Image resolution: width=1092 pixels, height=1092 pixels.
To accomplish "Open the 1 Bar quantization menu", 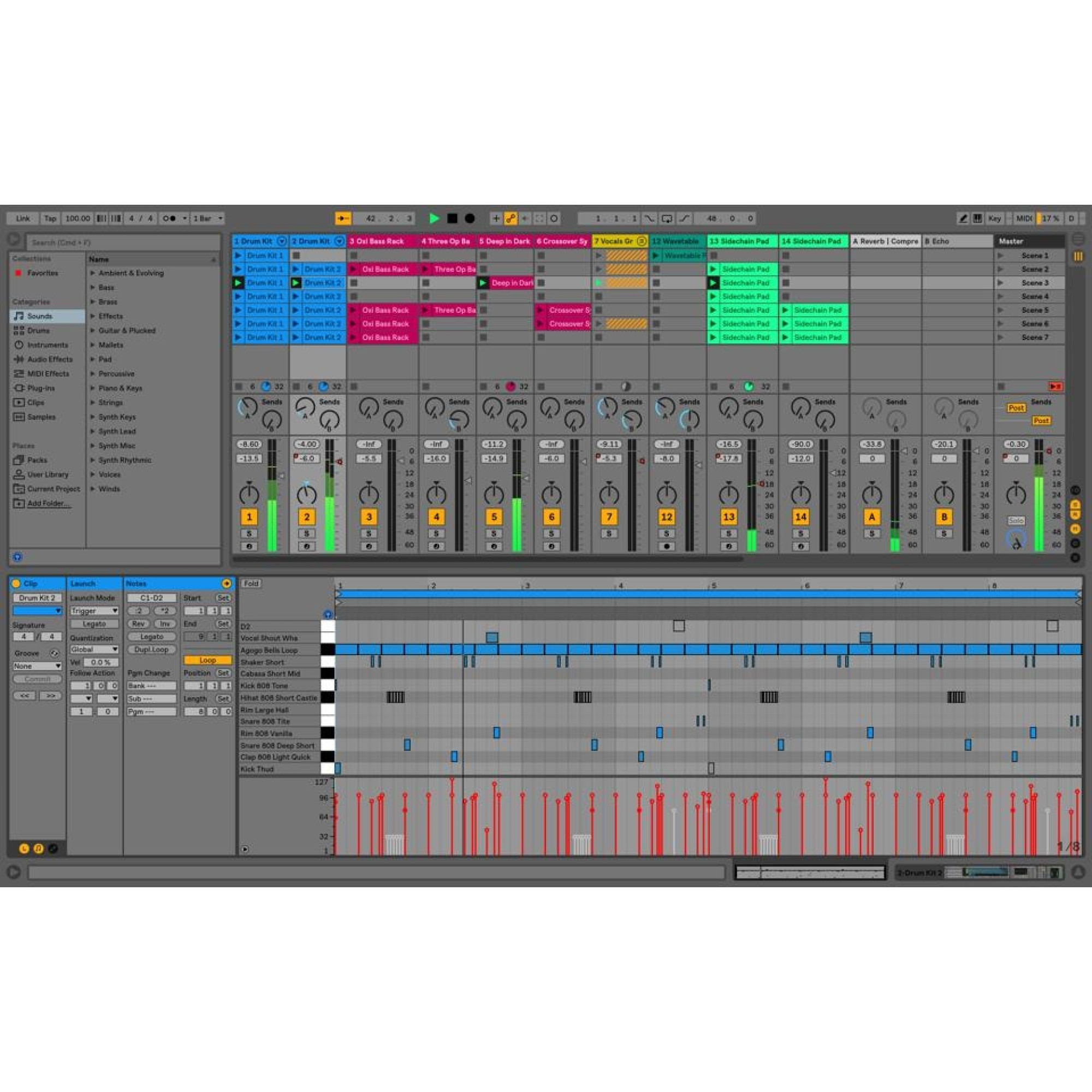I will [207, 218].
